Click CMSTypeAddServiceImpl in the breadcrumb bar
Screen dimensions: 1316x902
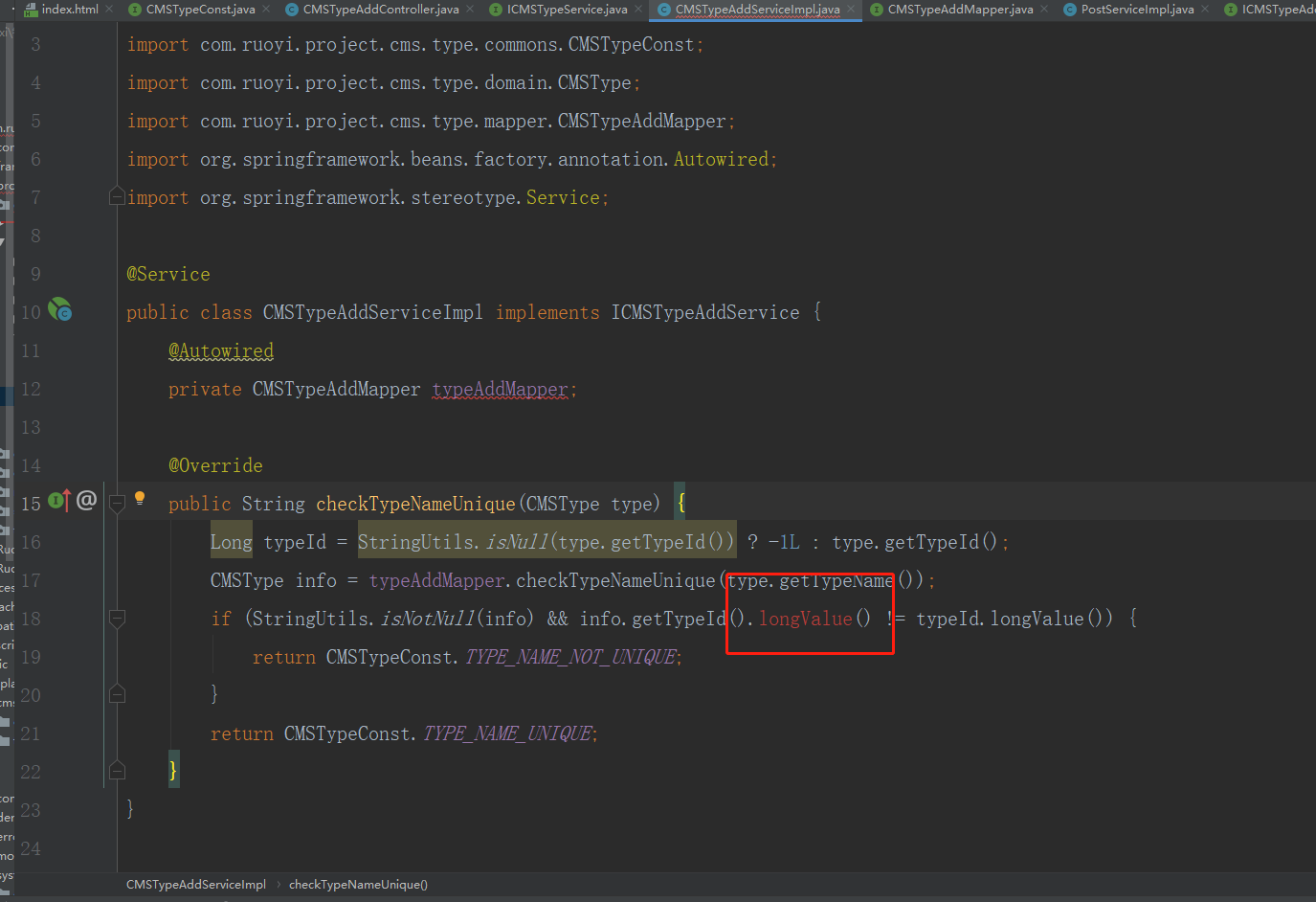(196, 885)
